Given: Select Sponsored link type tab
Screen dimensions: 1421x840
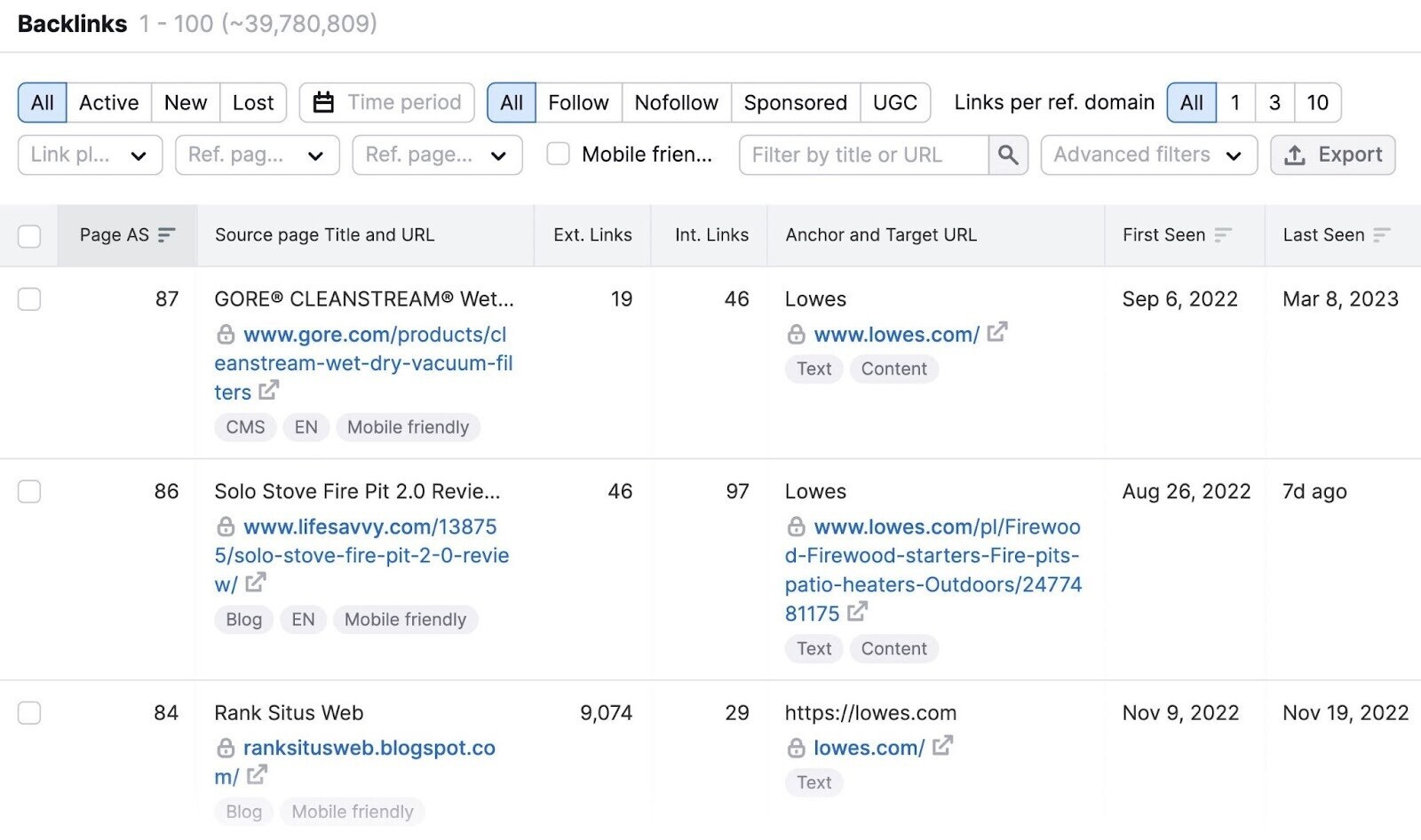Looking at the screenshot, I should [795, 102].
